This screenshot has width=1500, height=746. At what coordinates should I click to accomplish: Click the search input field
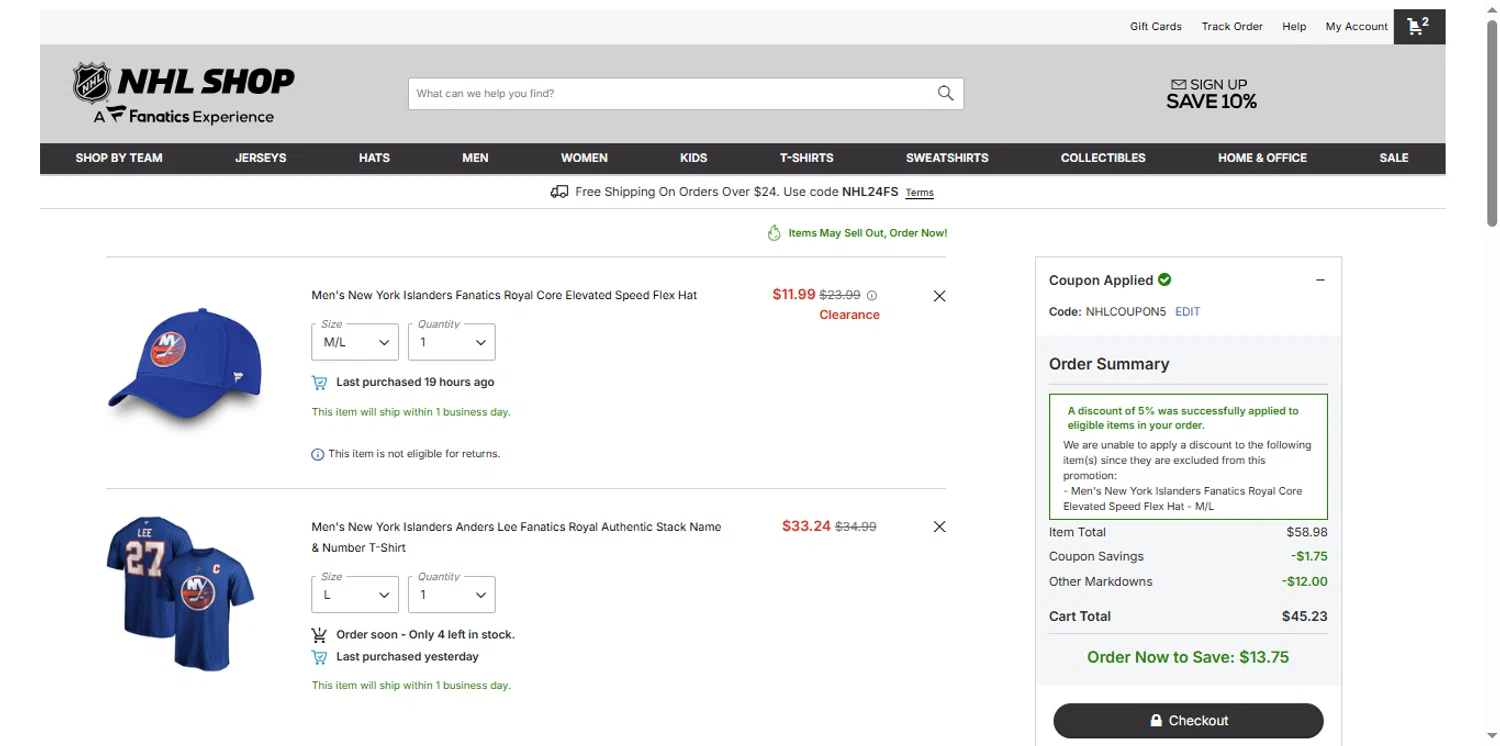click(670, 93)
